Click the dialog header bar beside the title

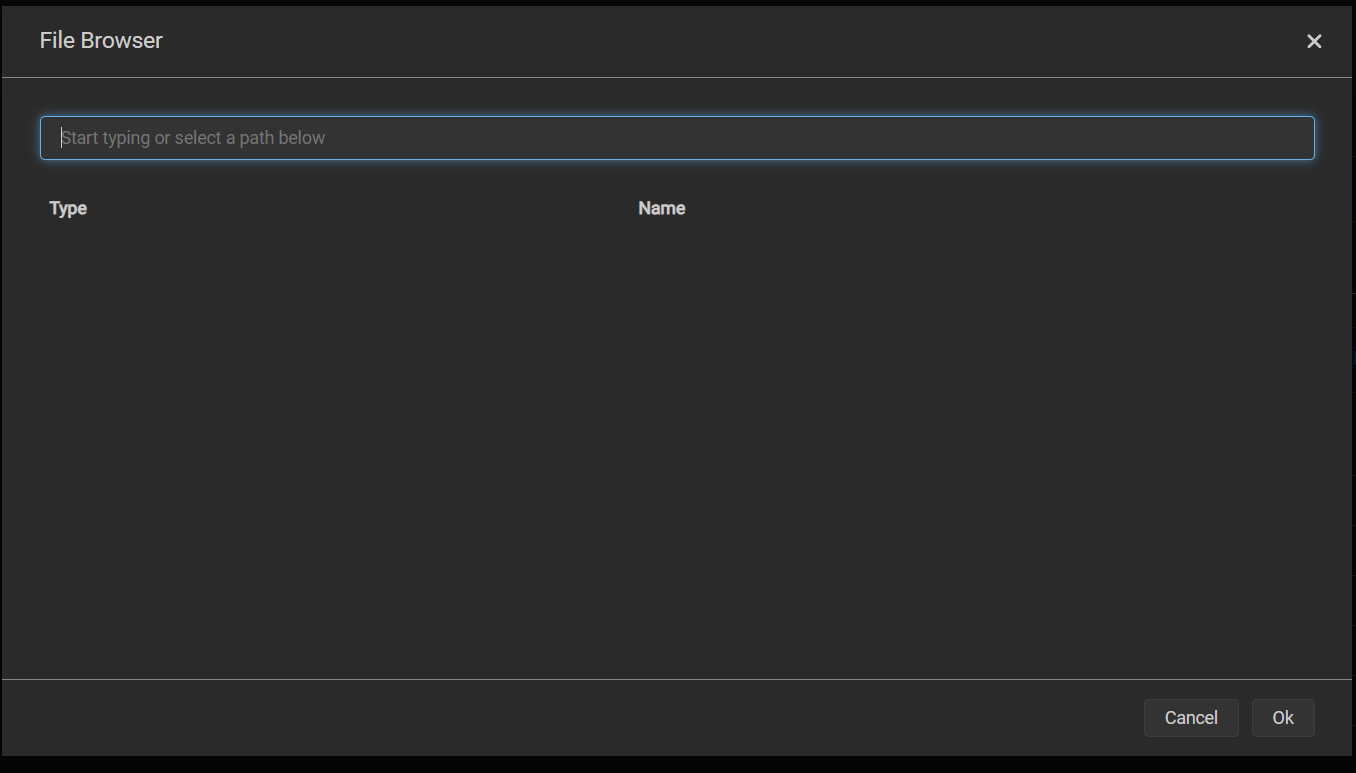pos(700,41)
